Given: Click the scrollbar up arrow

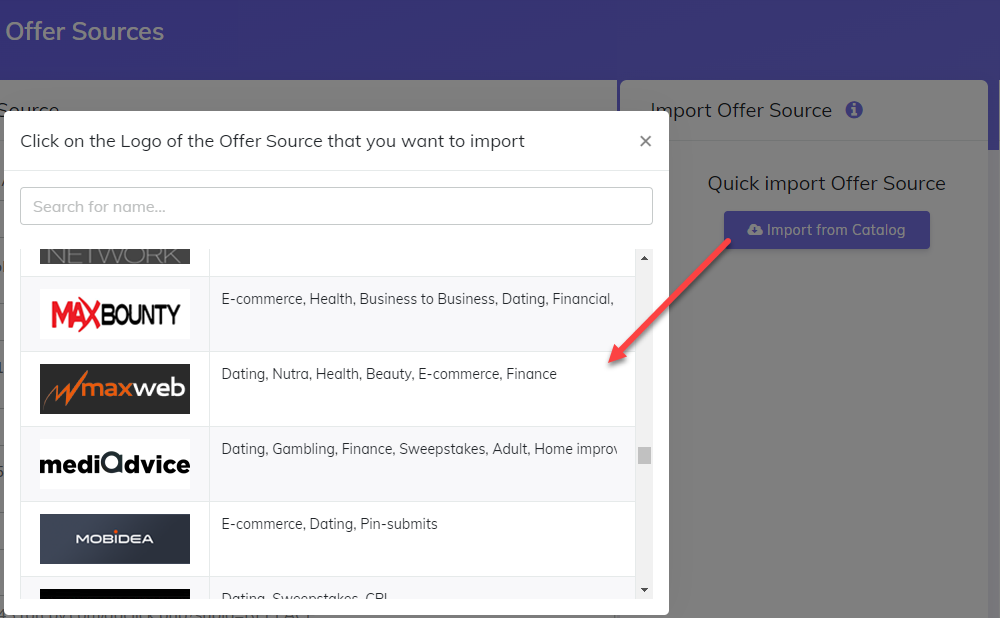Looking at the screenshot, I should click(644, 258).
